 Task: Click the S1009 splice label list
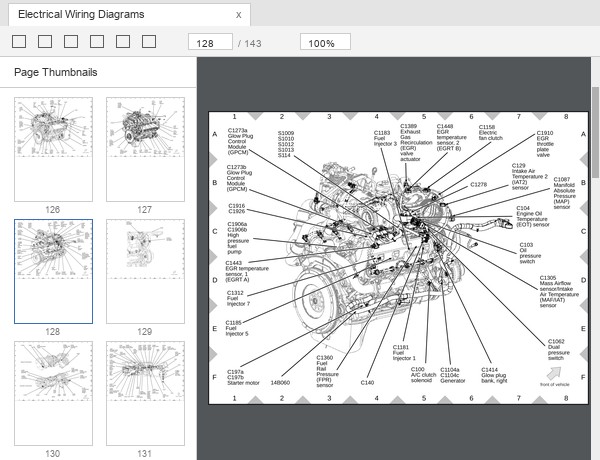click(x=286, y=144)
